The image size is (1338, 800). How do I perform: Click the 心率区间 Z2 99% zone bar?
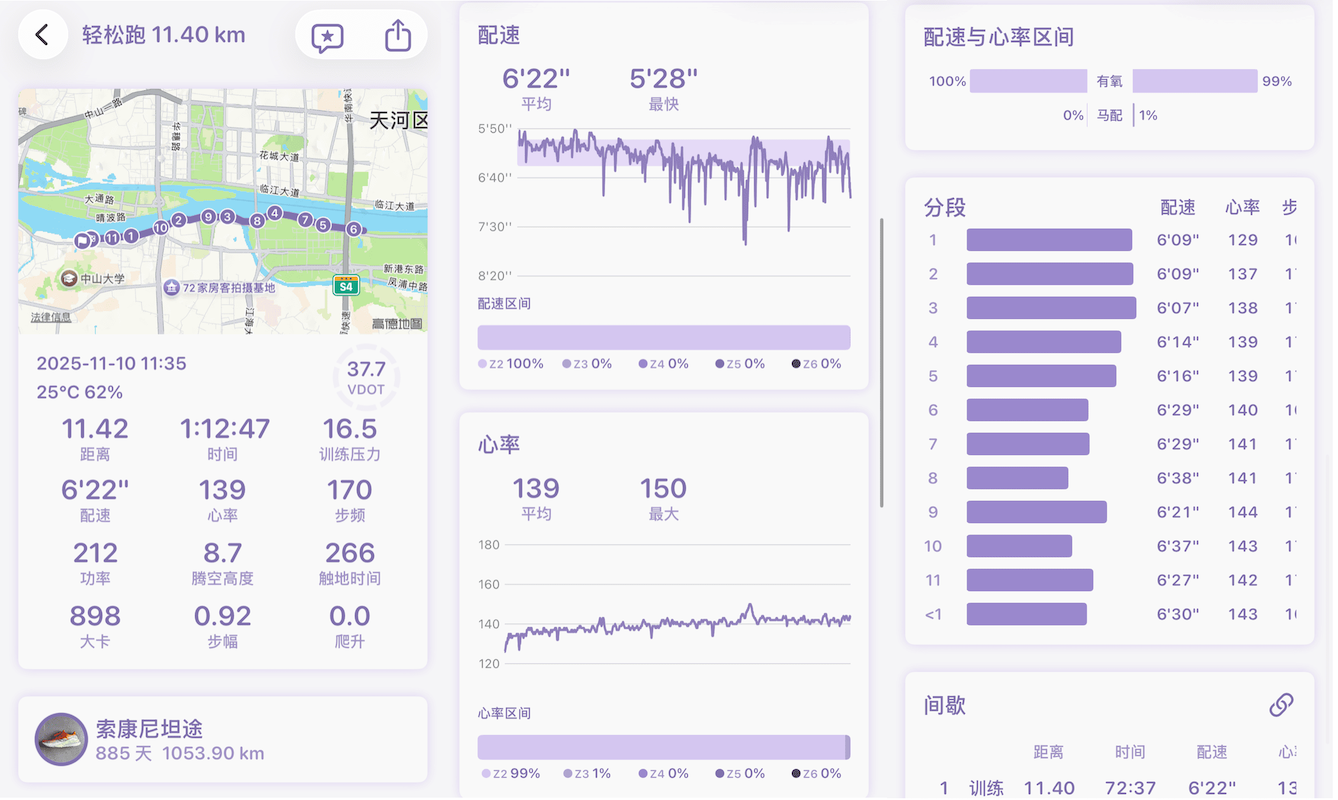(x=662, y=747)
